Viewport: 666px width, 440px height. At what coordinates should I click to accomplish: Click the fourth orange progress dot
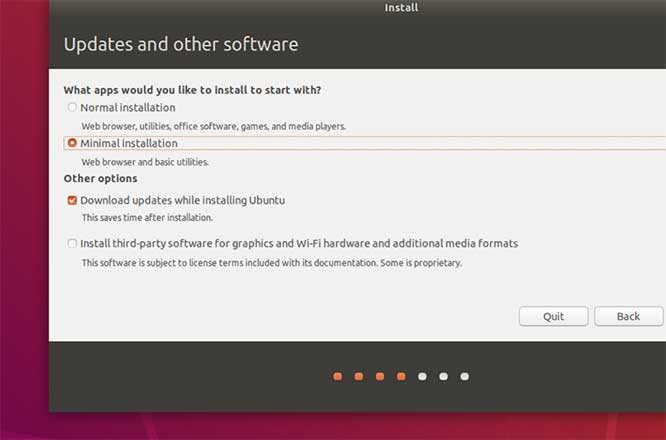[401, 377]
